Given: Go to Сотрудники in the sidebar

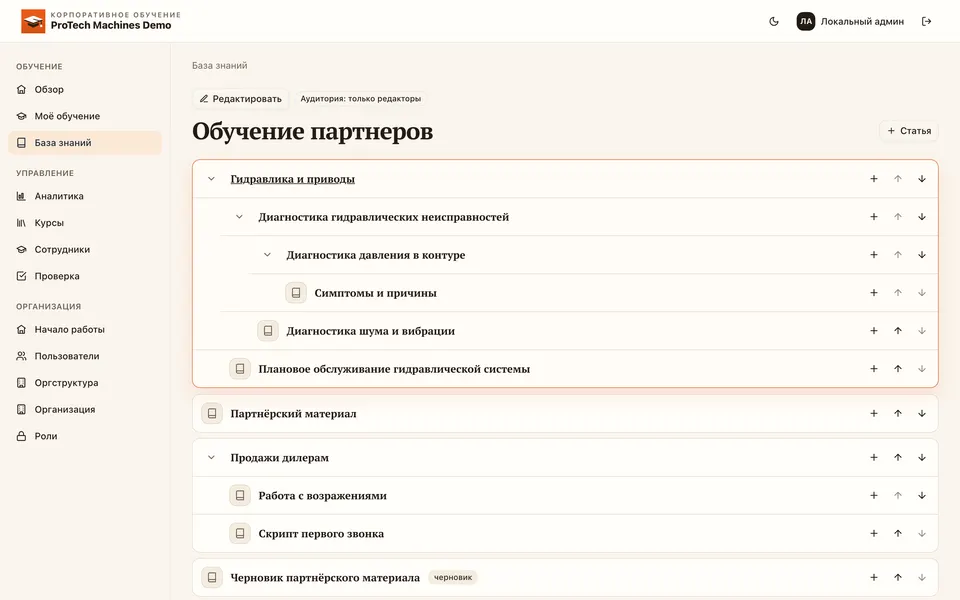Looking at the screenshot, I should [x=84, y=249].
